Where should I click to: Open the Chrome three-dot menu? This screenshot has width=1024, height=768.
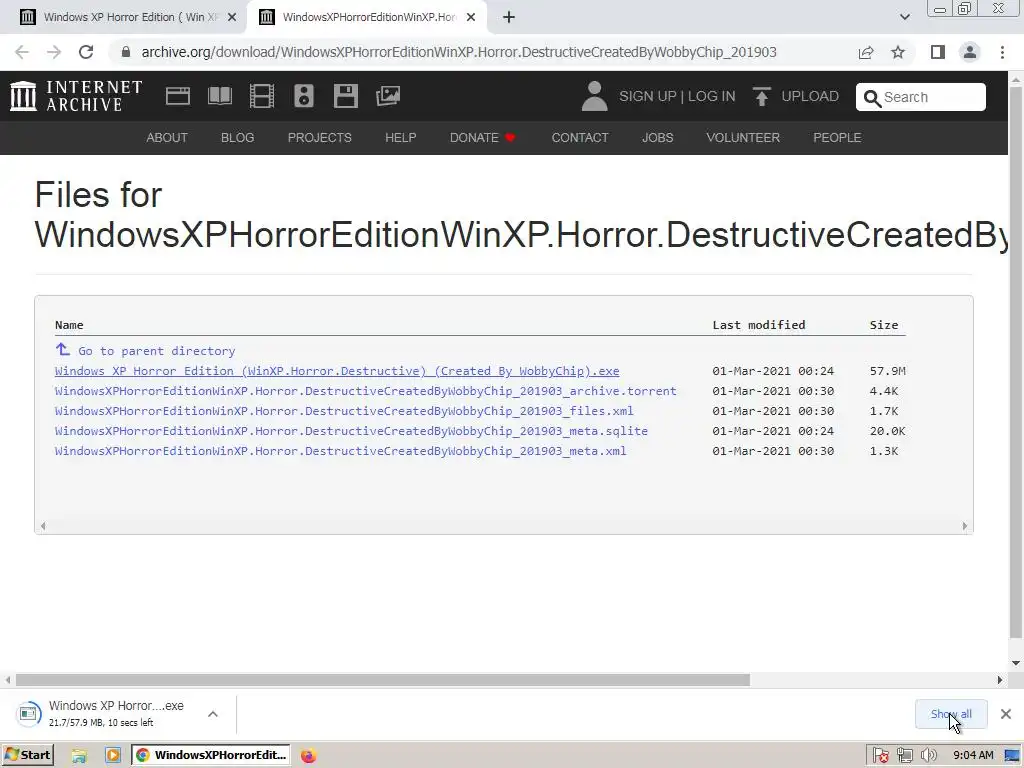pyautogui.click(x=1002, y=52)
